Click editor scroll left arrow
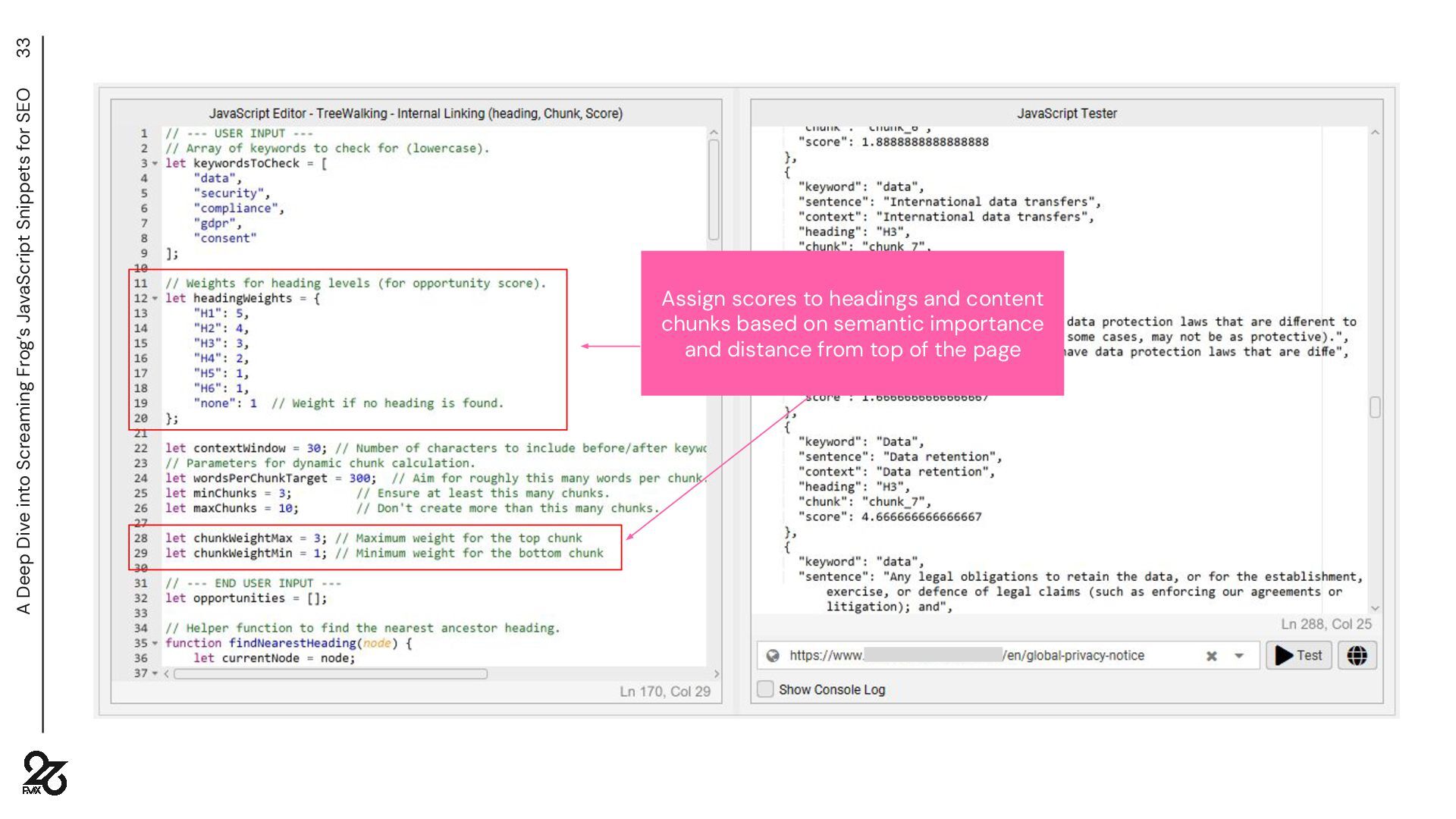1456x819 pixels. (167, 673)
